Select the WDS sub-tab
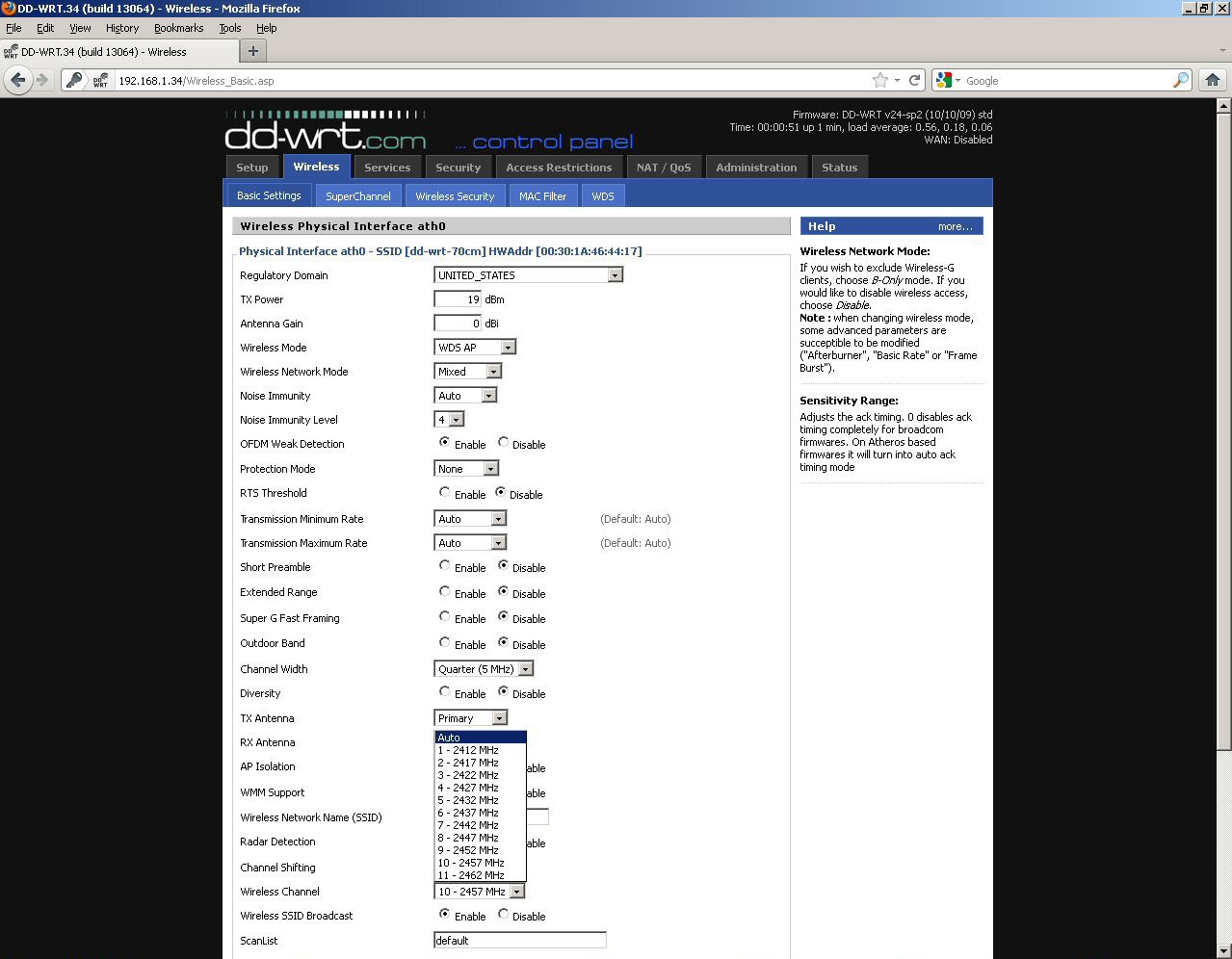 coord(603,195)
